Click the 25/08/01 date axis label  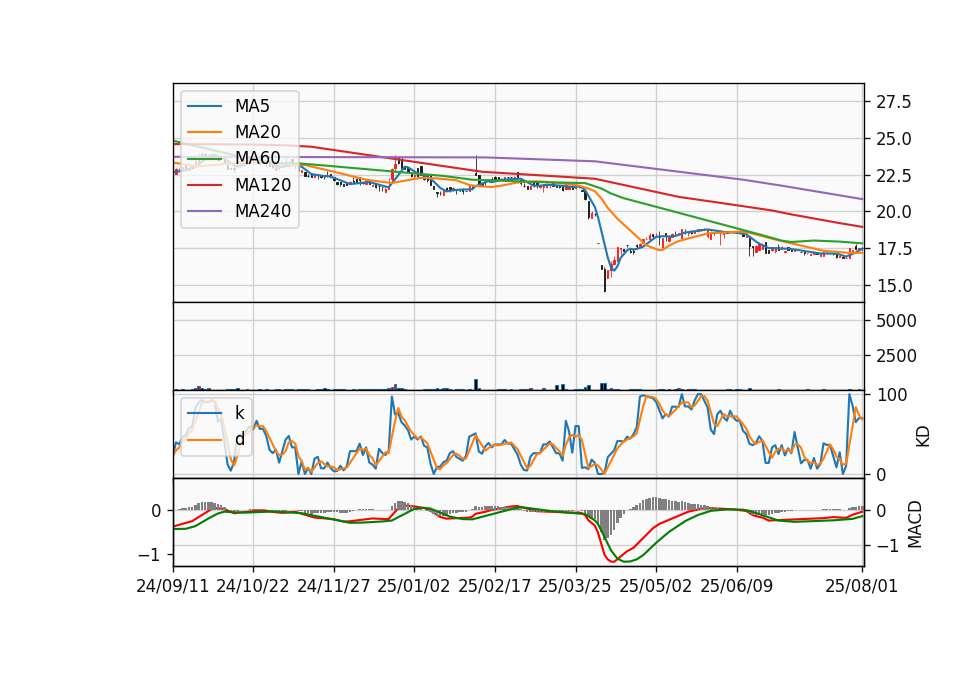pyautogui.click(x=861, y=586)
